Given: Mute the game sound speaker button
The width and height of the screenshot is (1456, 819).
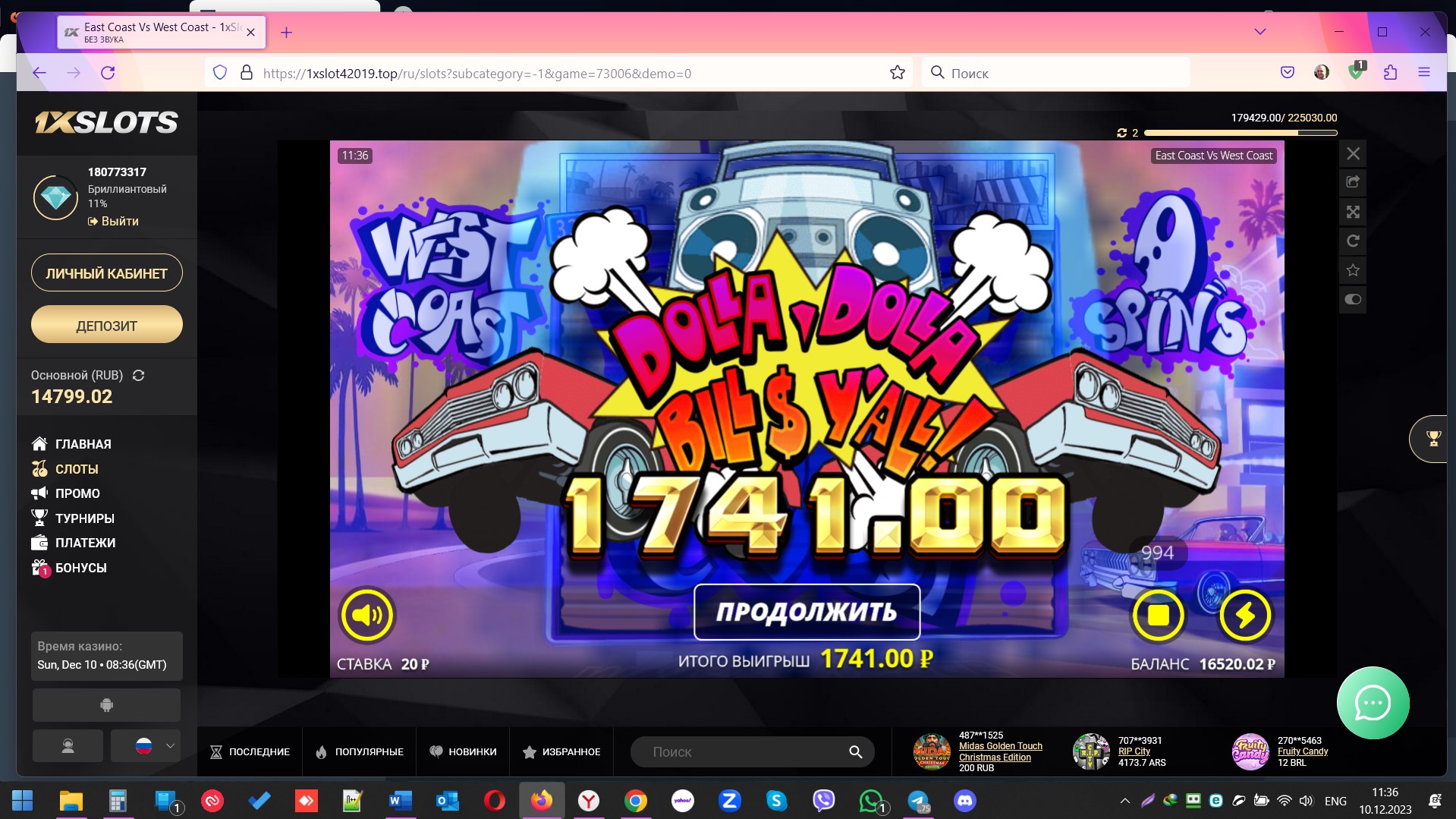Looking at the screenshot, I should tap(367, 615).
